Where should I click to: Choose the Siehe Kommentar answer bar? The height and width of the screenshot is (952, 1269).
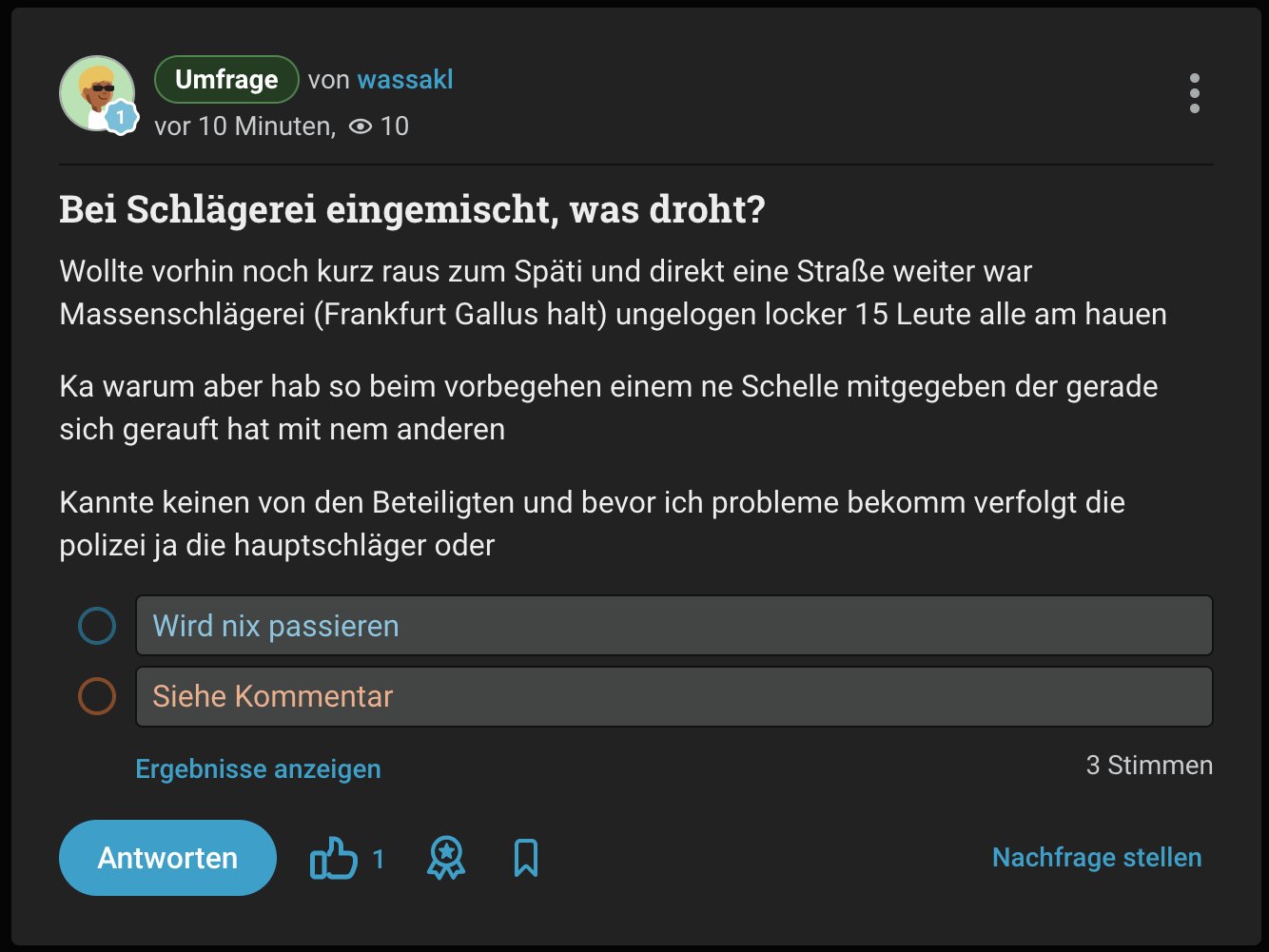[x=674, y=696]
